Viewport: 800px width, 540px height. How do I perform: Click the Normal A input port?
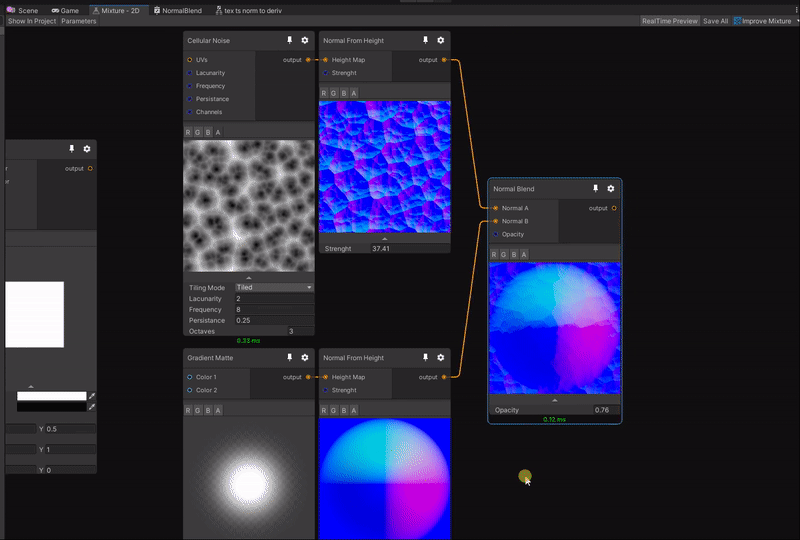[x=495, y=208]
